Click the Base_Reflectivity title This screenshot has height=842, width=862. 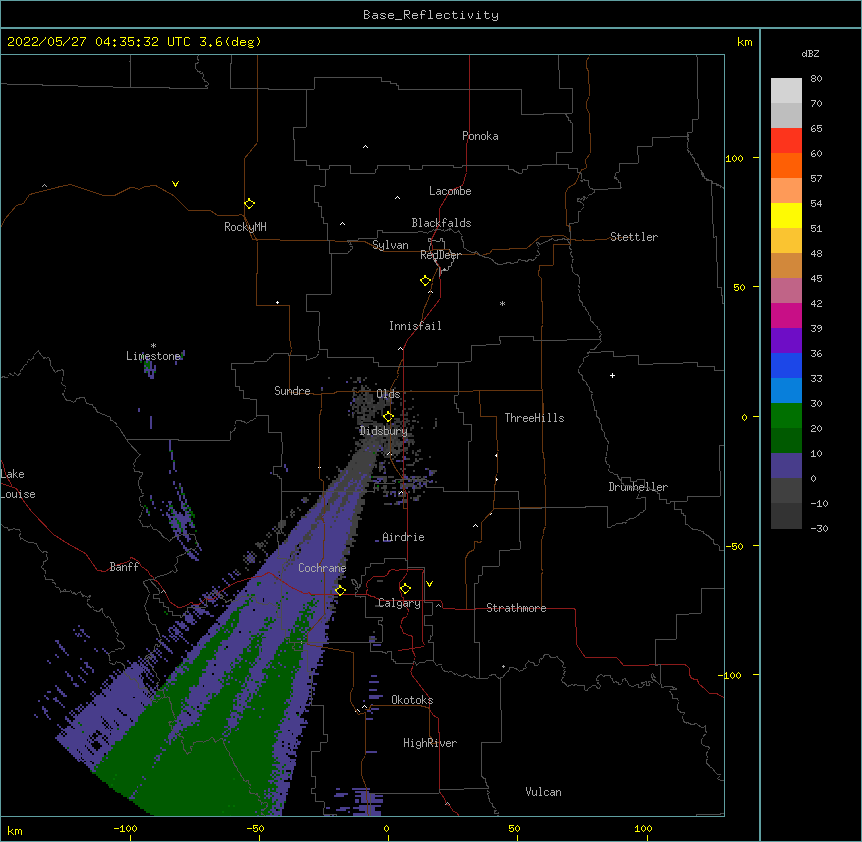pos(431,15)
